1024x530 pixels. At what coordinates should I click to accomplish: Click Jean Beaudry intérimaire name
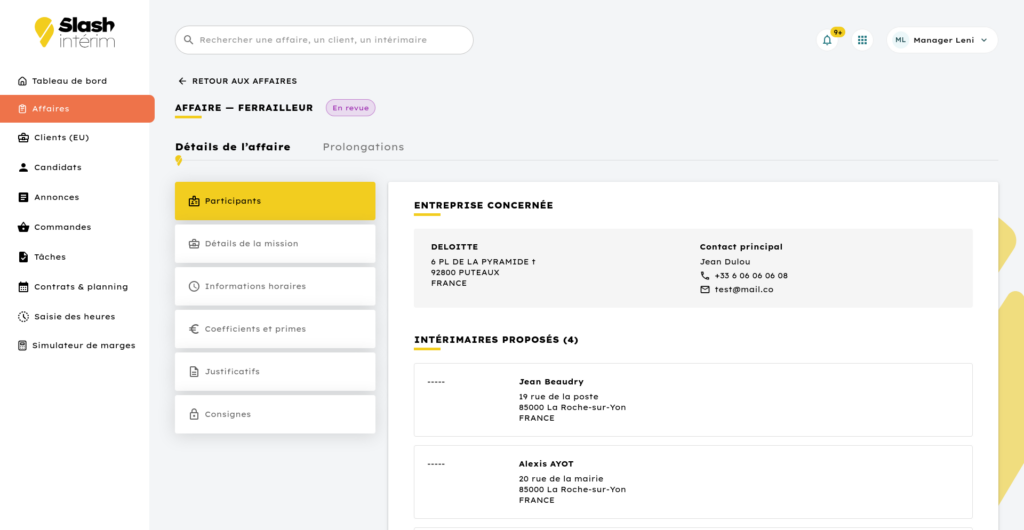click(x=551, y=382)
